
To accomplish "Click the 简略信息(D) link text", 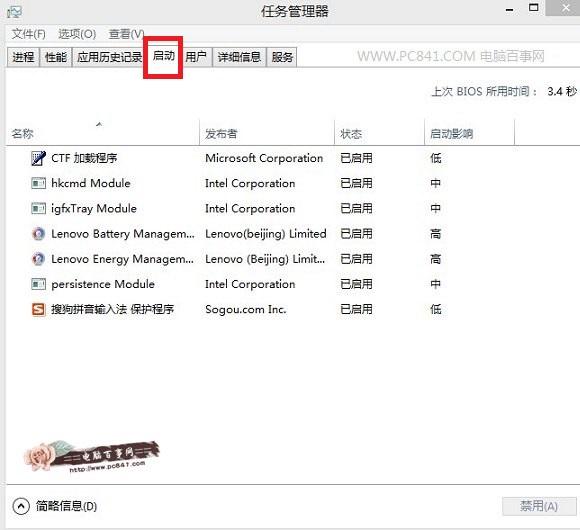I will [67, 506].
